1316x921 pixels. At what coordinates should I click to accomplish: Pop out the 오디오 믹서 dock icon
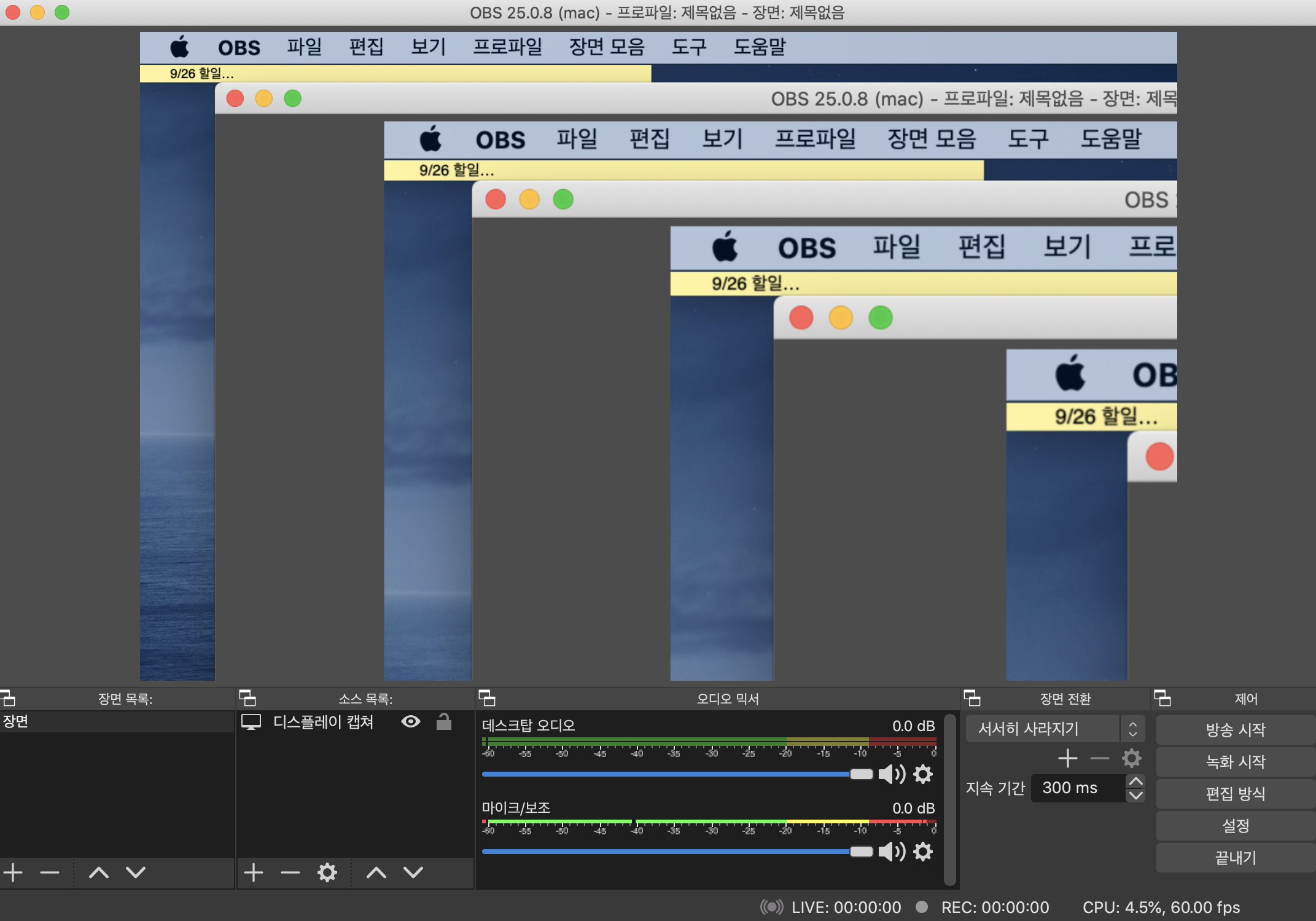point(486,698)
